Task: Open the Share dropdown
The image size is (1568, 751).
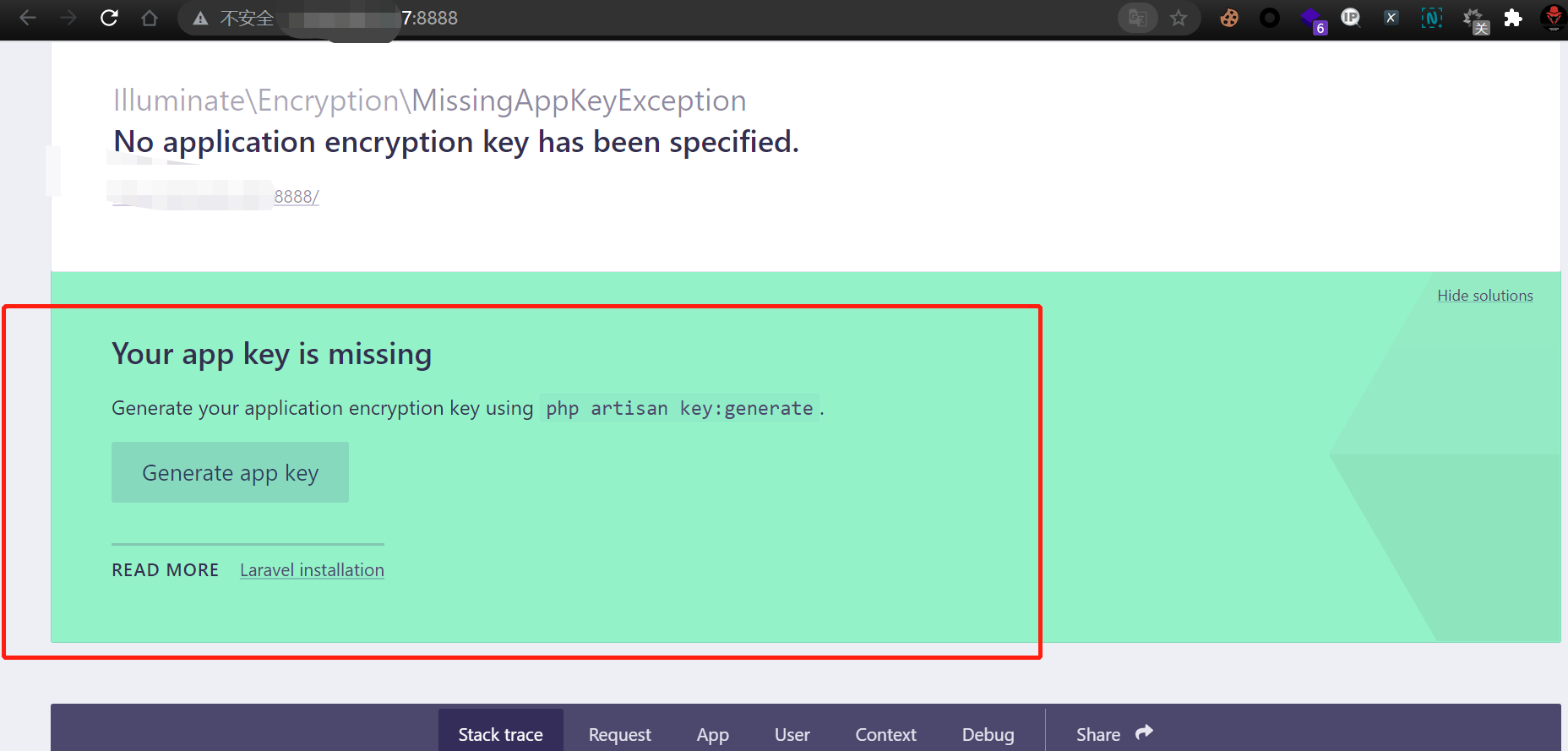Action: (x=1113, y=734)
